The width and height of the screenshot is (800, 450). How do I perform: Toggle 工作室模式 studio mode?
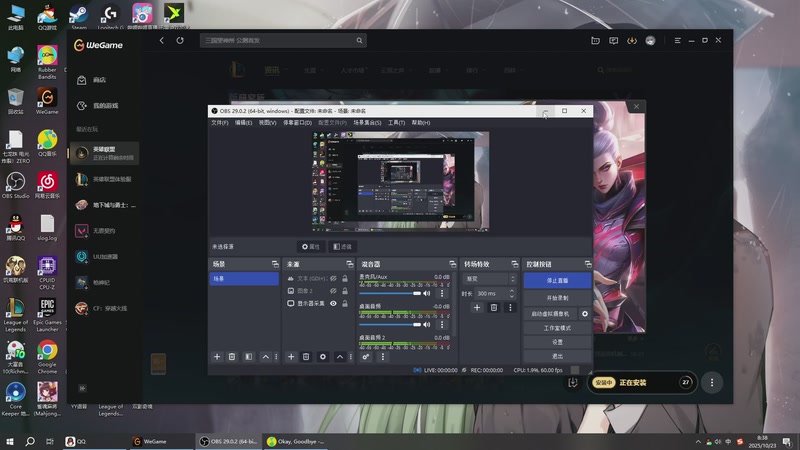[x=557, y=328]
